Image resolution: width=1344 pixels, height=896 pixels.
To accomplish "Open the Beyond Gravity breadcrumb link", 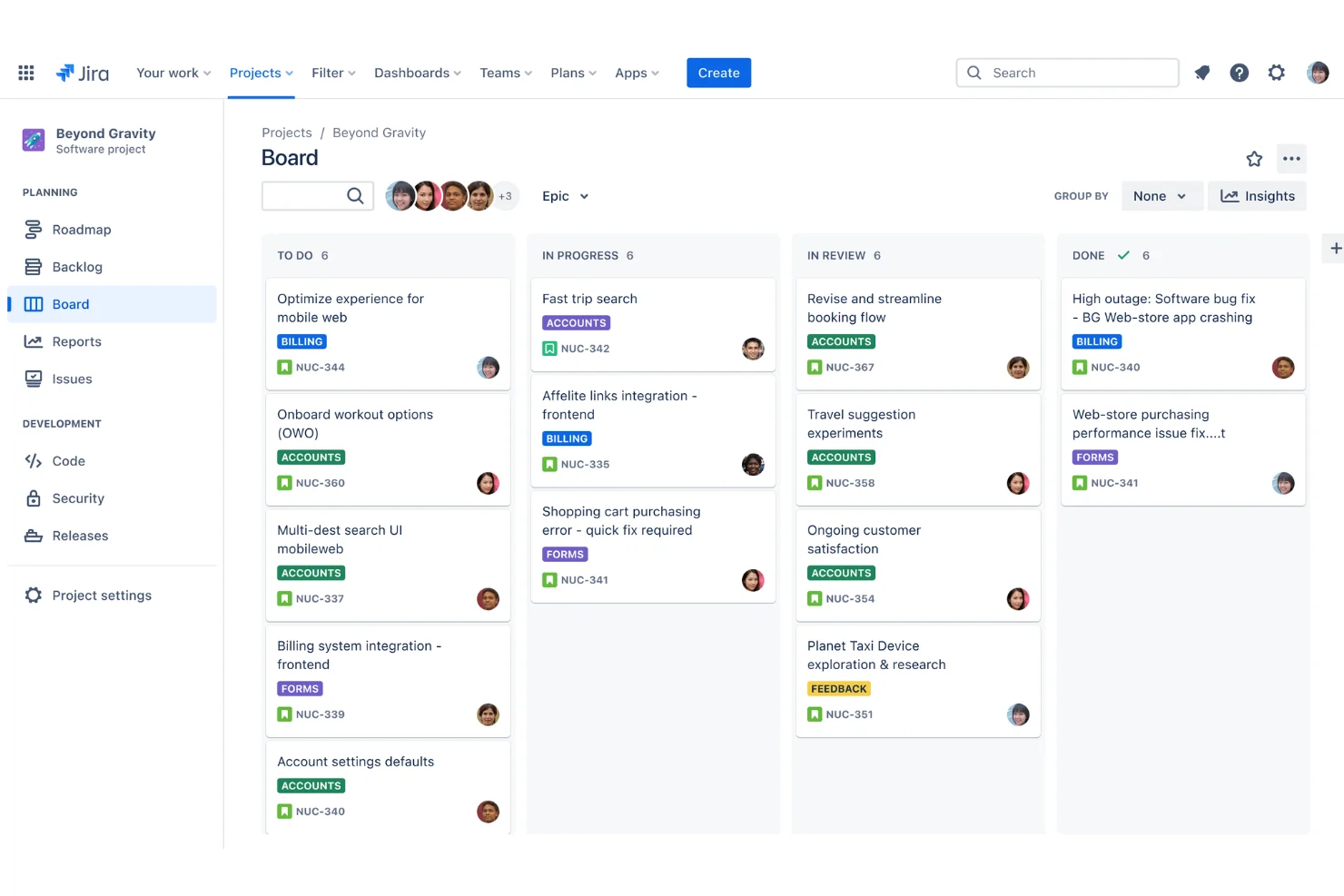I will 379,133.
